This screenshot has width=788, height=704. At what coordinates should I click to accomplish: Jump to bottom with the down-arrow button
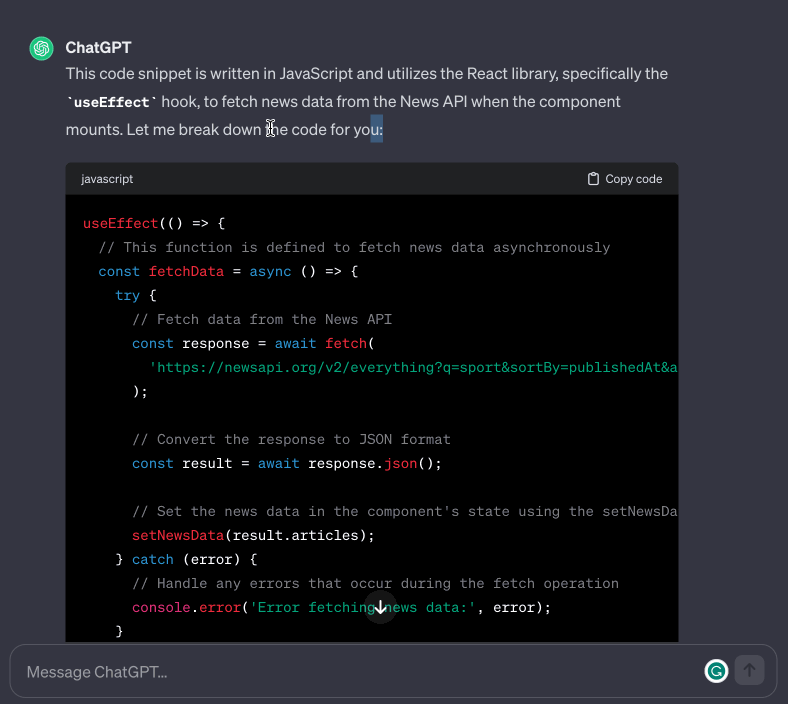point(380,607)
